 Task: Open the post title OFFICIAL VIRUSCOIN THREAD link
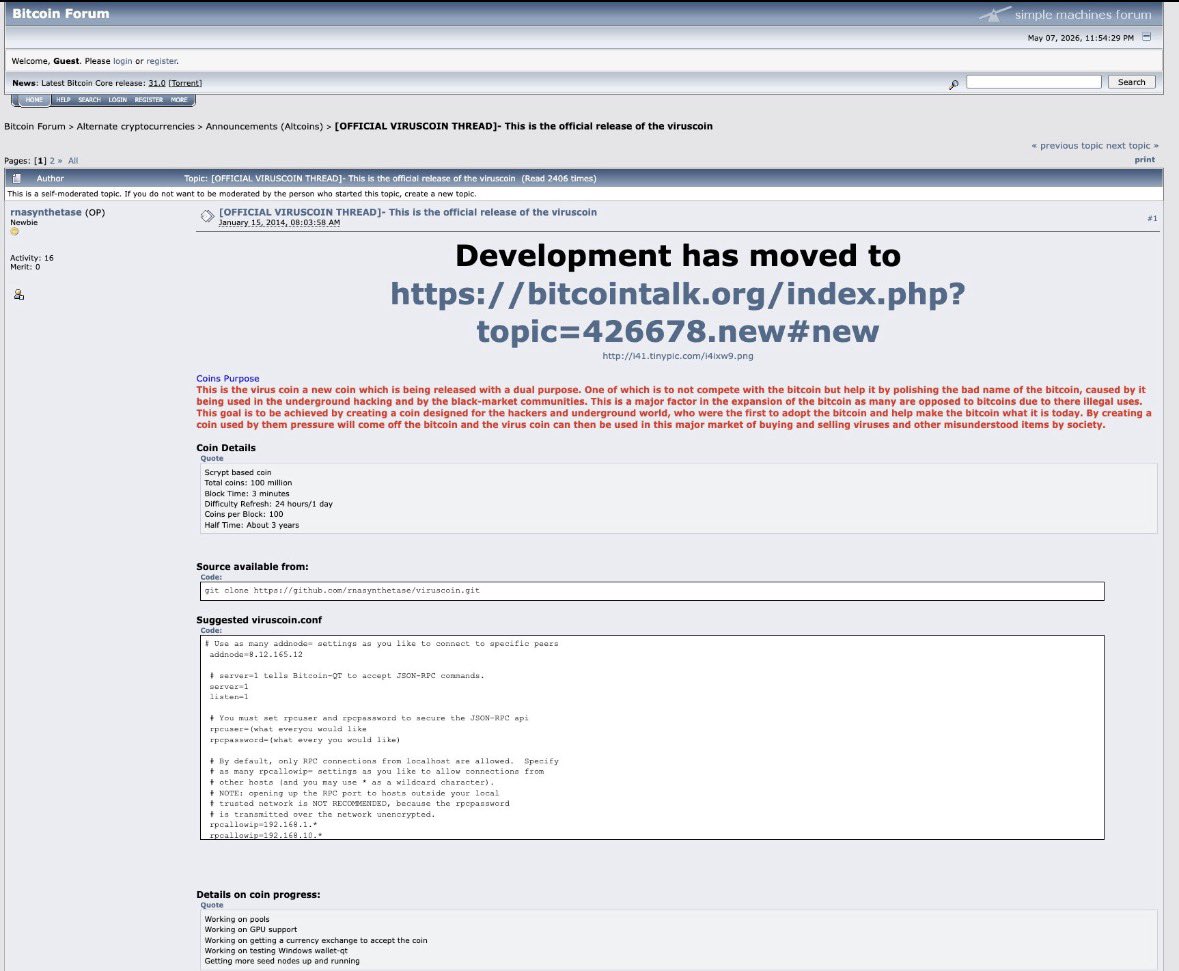[408, 212]
